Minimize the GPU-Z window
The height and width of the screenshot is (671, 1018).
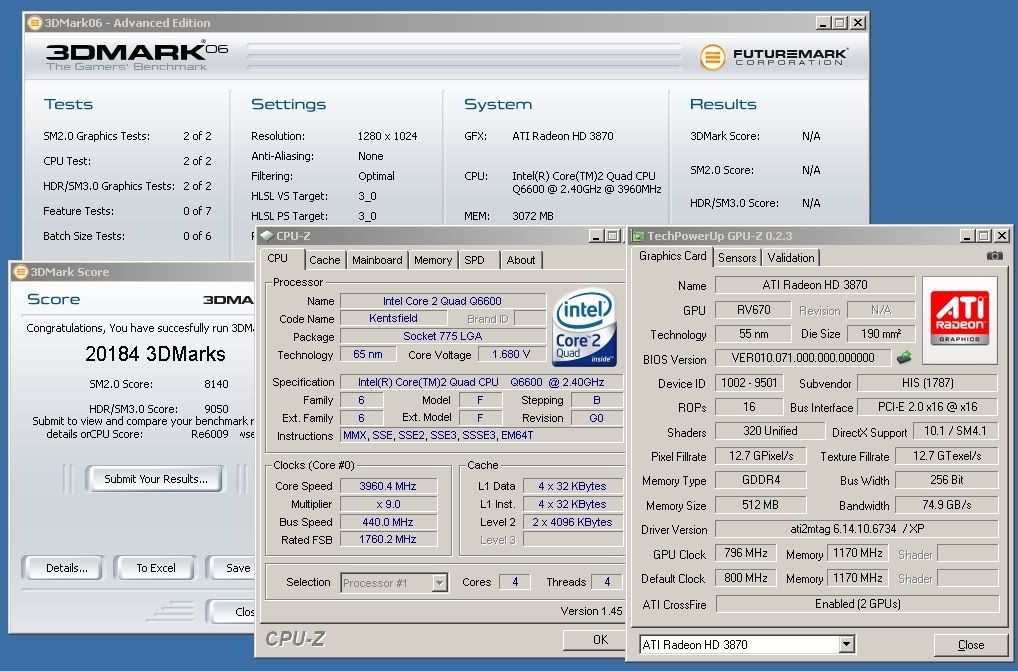pos(967,236)
